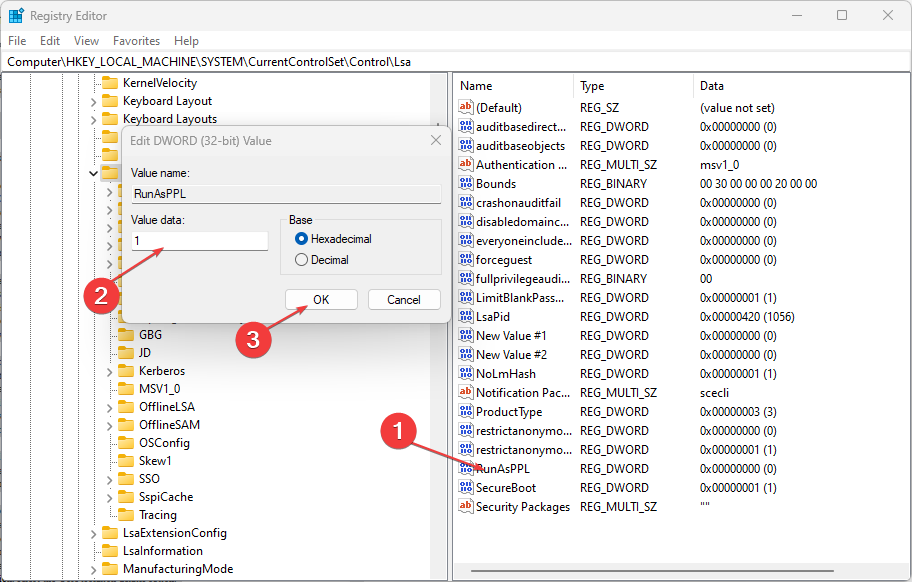
Task: Click the Value data text field
Action: (x=200, y=241)
